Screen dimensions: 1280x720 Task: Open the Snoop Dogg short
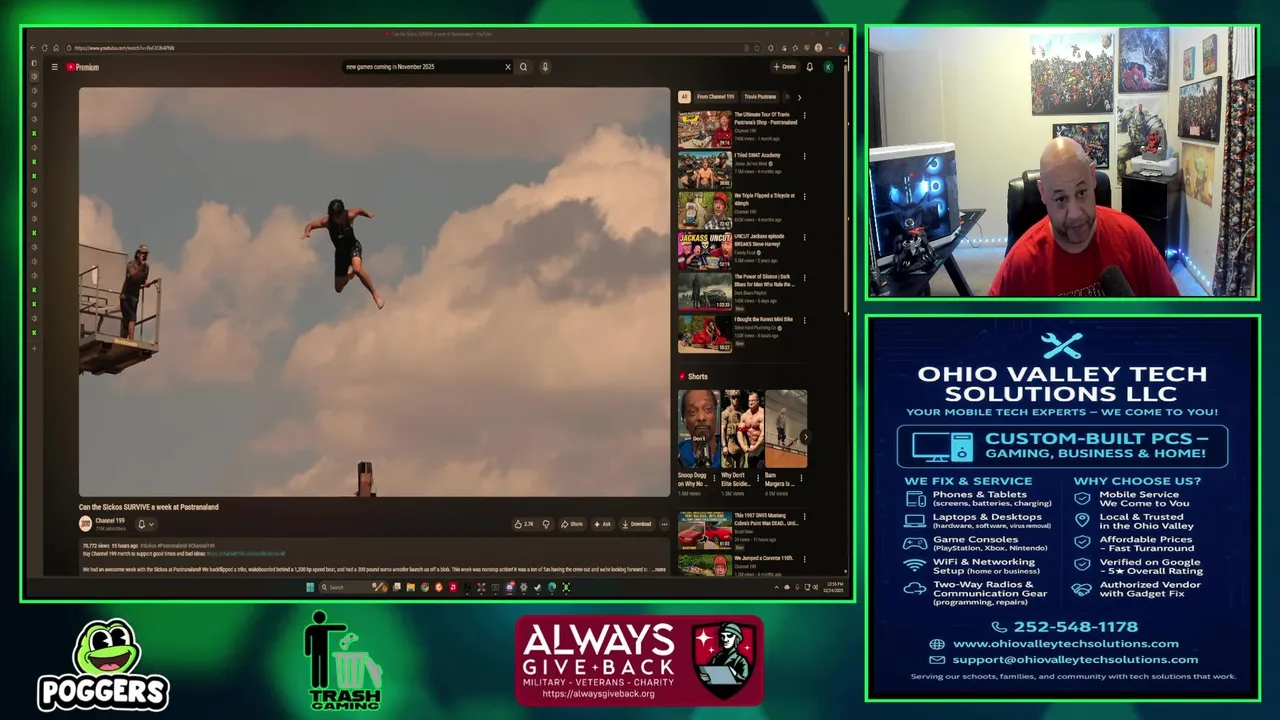tap(698, 429)
